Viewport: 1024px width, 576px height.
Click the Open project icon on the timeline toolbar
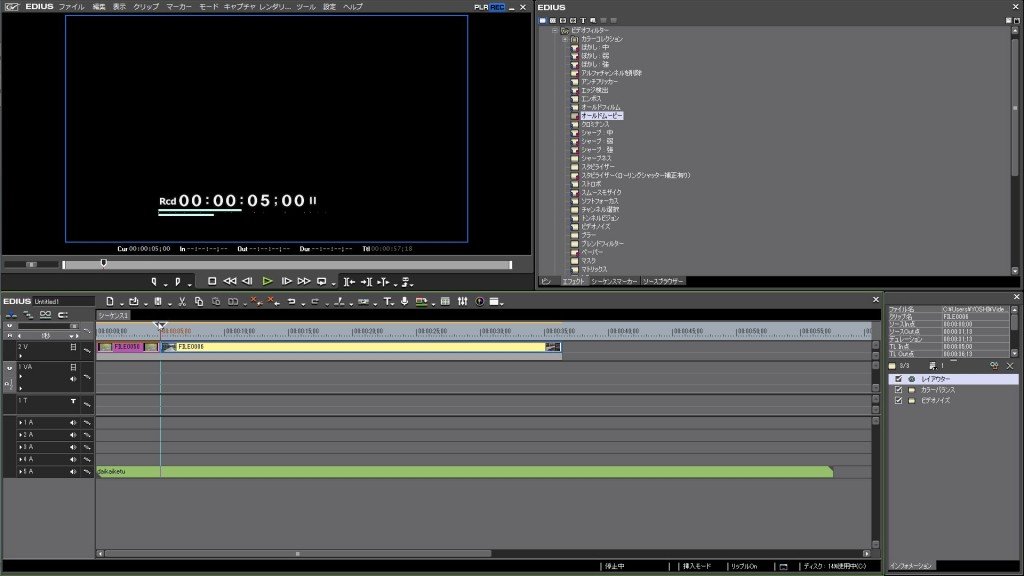(x=134, y=301)
